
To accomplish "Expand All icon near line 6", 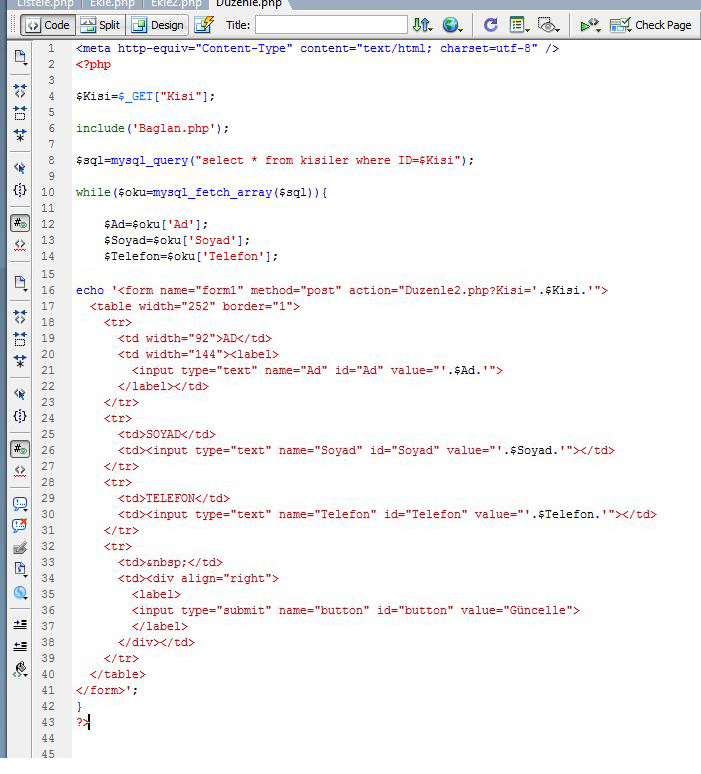I will (x=20, y=135).
